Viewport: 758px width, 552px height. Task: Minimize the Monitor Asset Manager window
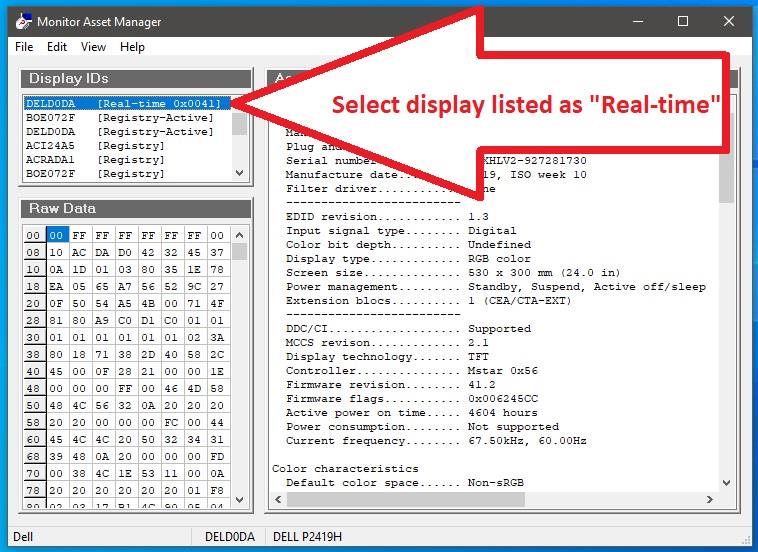pyautogui.click(x=638, y=21)
